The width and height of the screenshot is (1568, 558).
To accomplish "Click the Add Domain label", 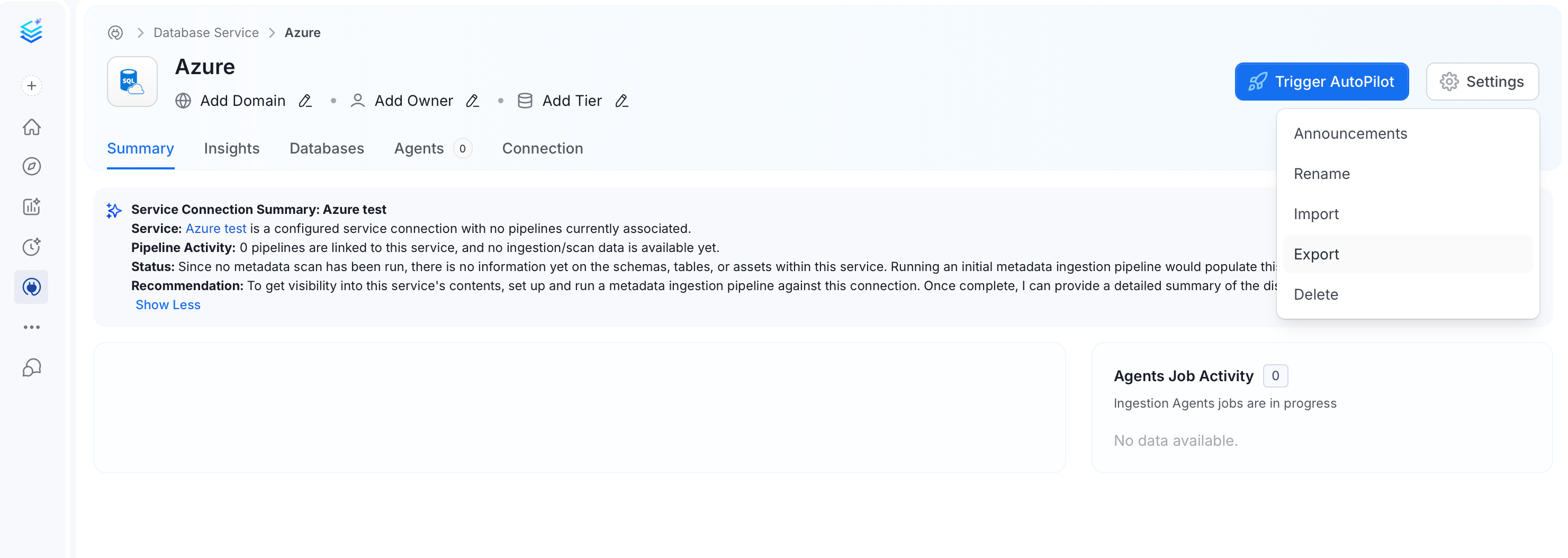I will coord(243,101).
